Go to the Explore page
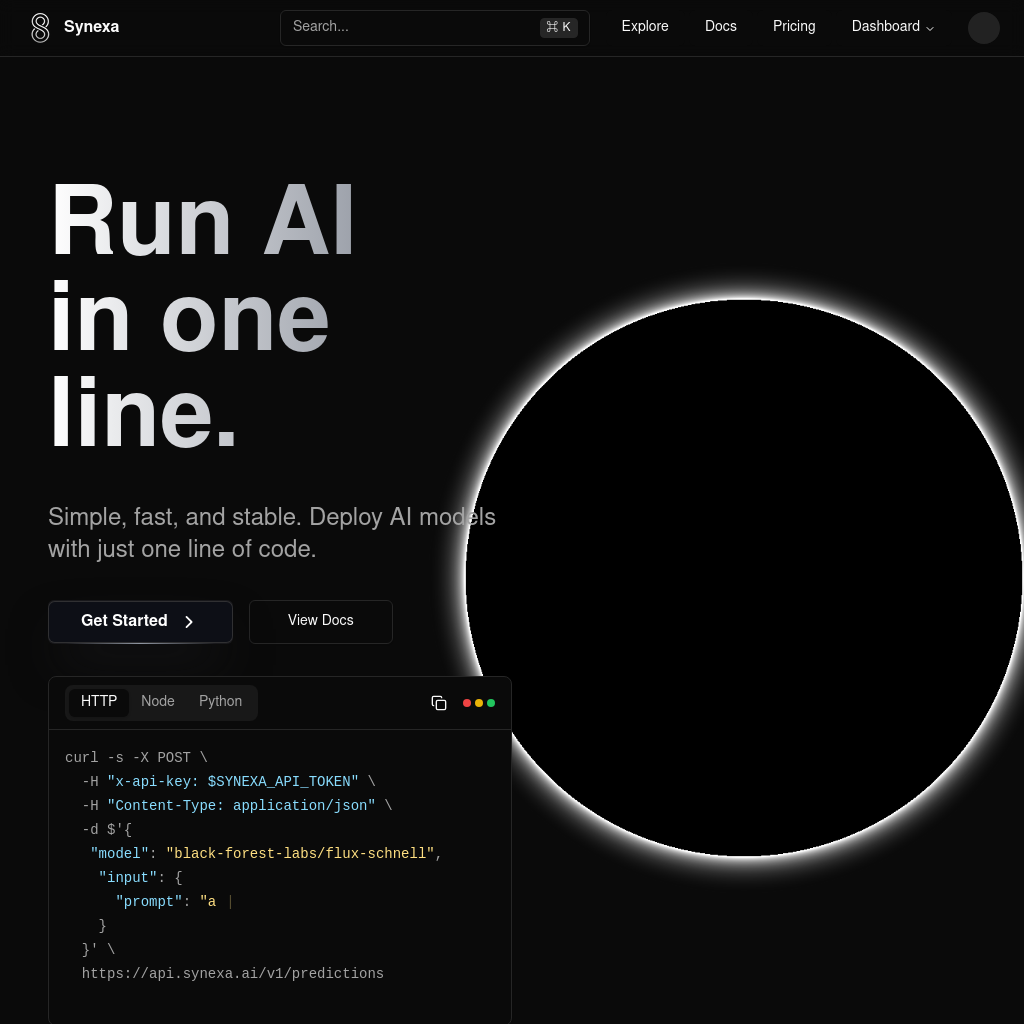The image size is (1024, 1024). 645,27
